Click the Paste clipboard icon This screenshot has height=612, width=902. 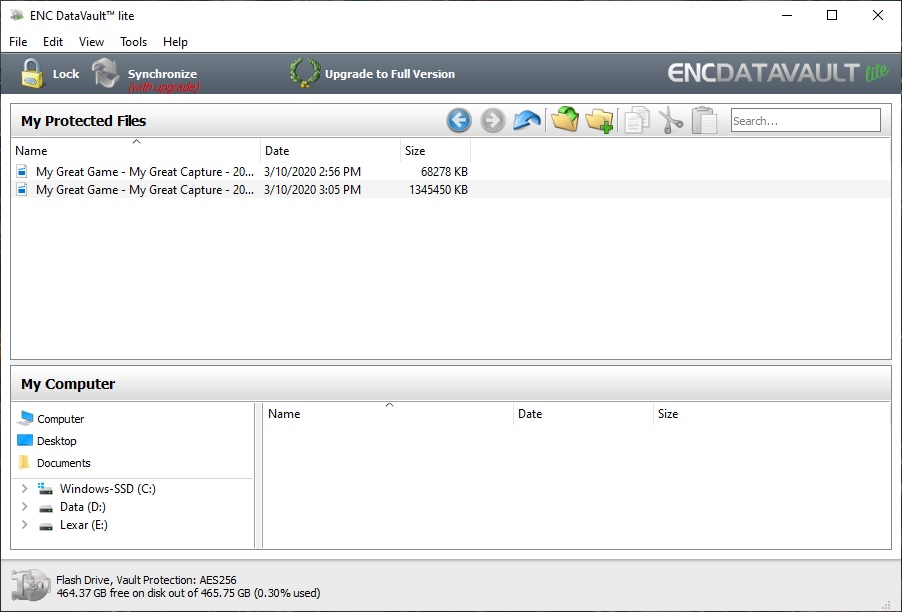click(x=705, y=120)
